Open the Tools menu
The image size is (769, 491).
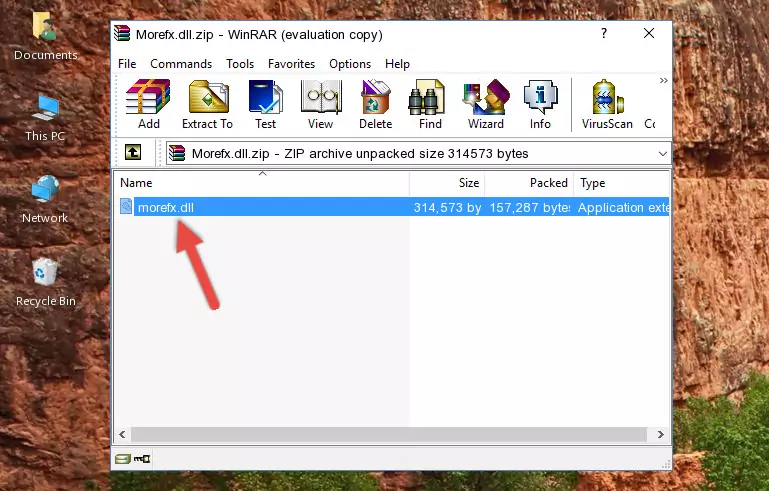(240, 64)
